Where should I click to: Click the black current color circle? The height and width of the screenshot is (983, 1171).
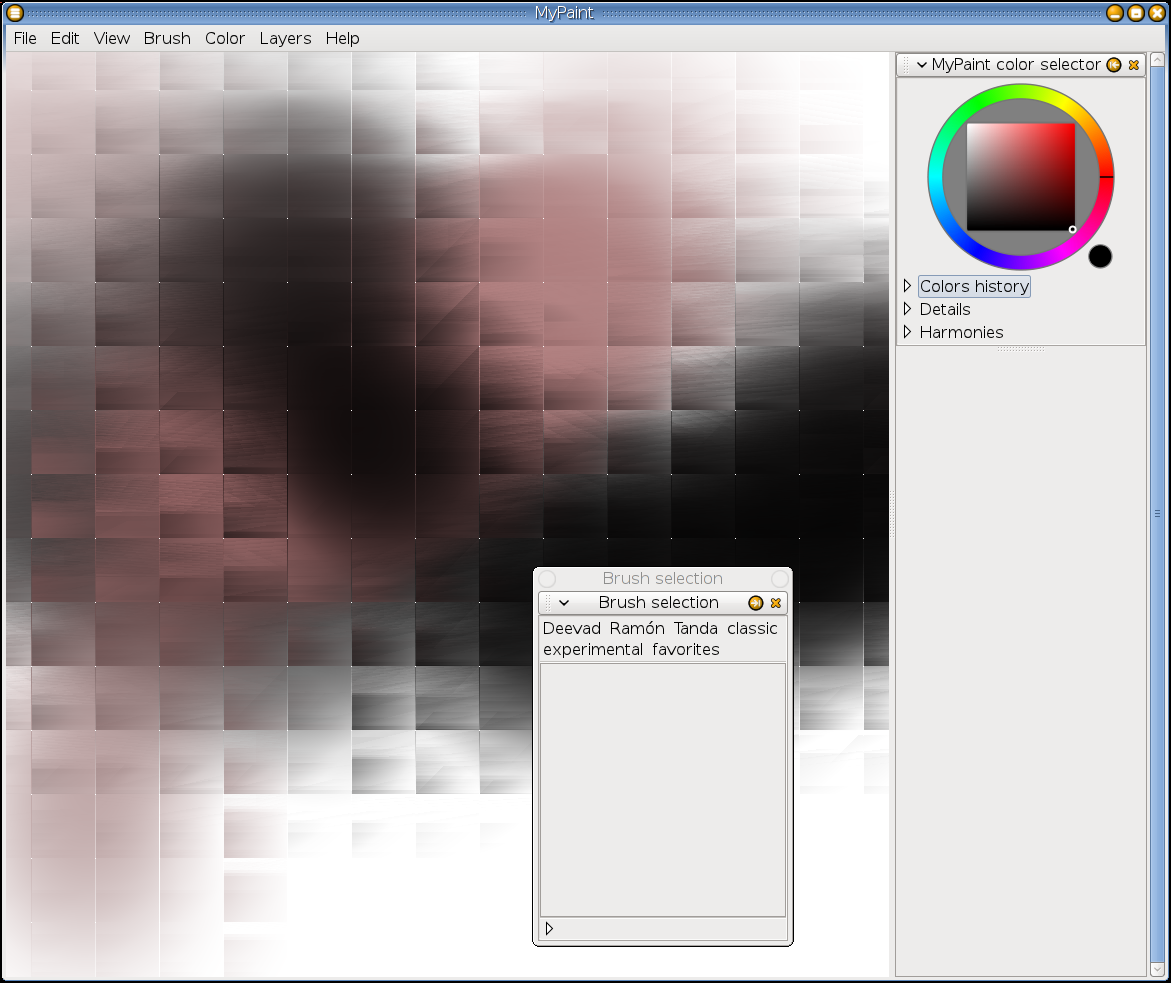point(1100,257)
